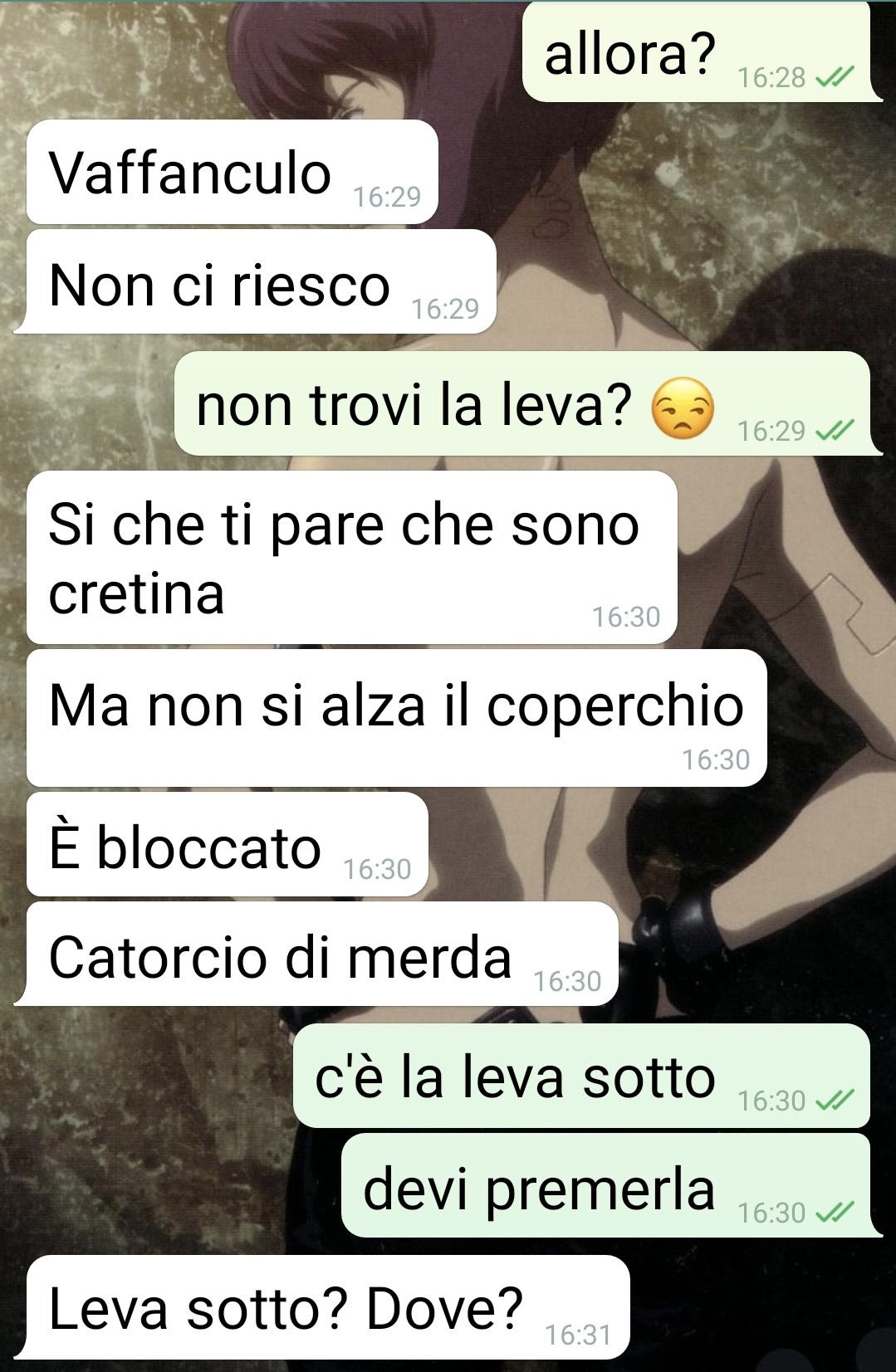Tap the 'È bloccato' message
896x1372 pixels.
click(227, 844)
